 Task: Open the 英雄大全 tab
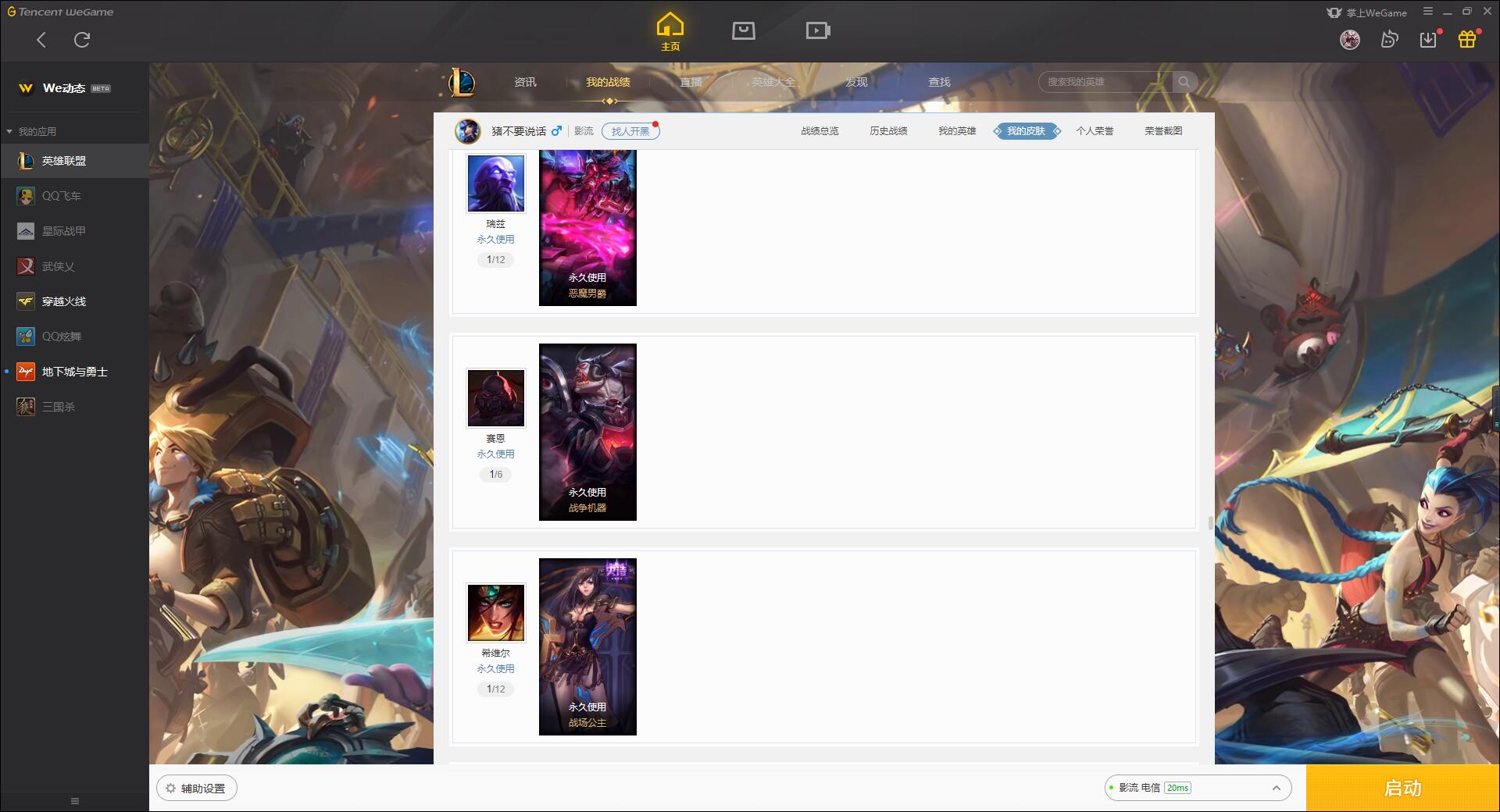tap(773, 82)
